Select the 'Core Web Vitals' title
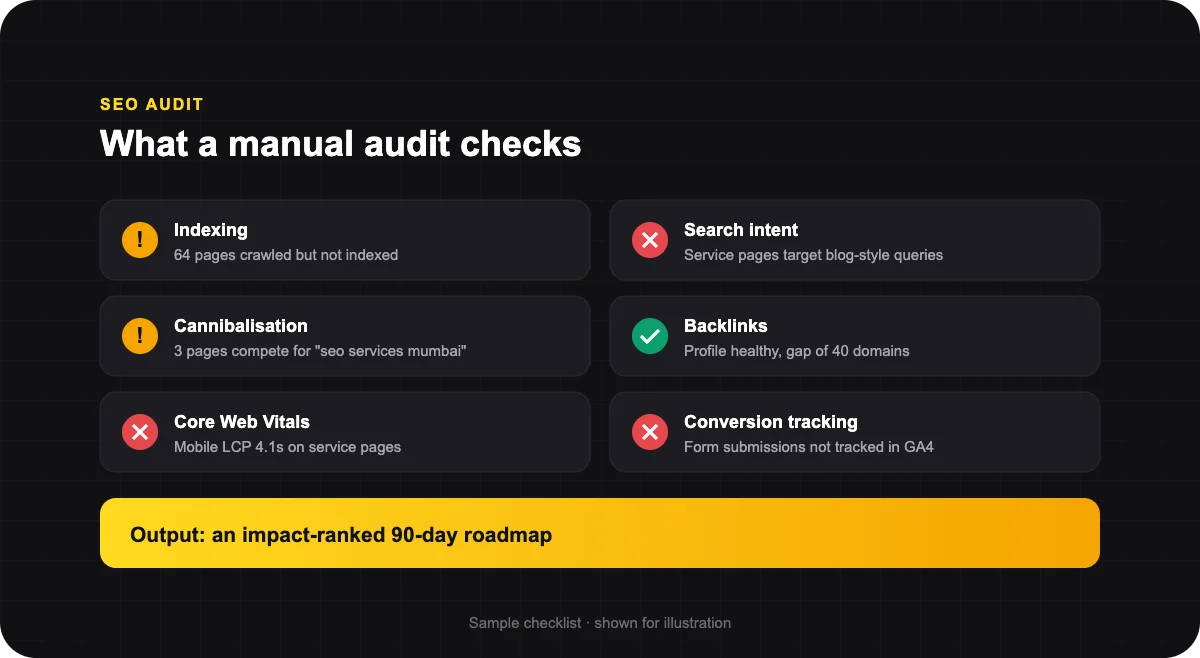The image size is (1200, 658). click(x=242, y=422)
